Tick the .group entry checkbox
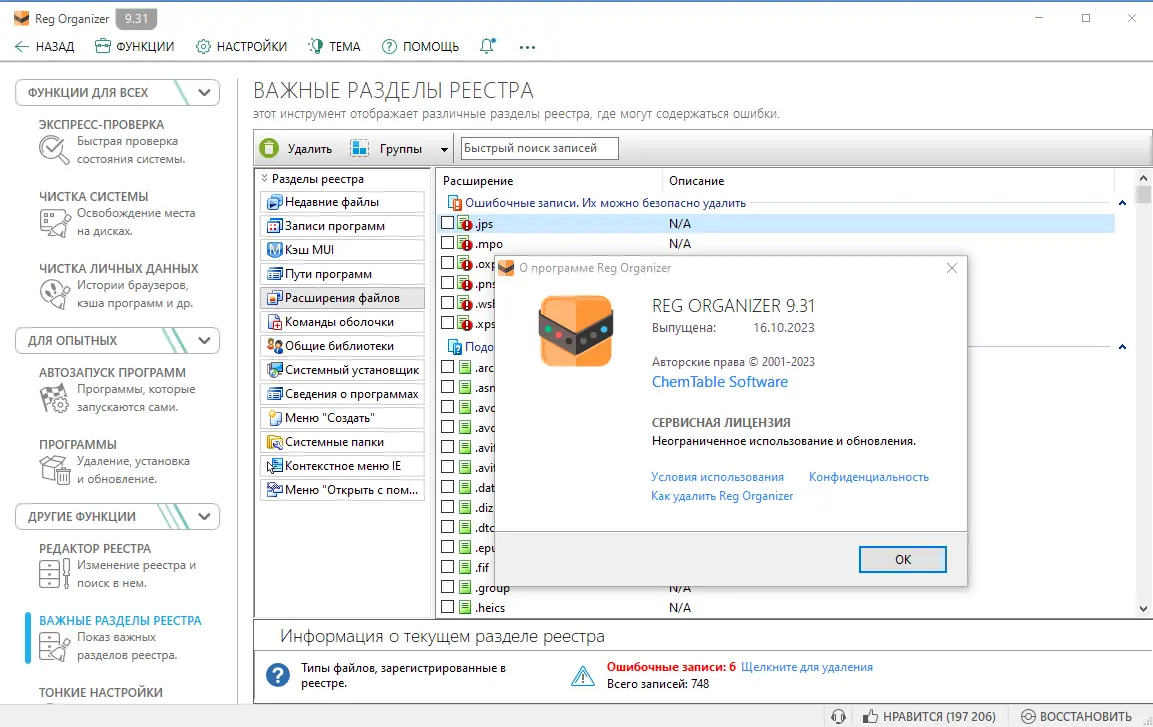 pos(447,587)
